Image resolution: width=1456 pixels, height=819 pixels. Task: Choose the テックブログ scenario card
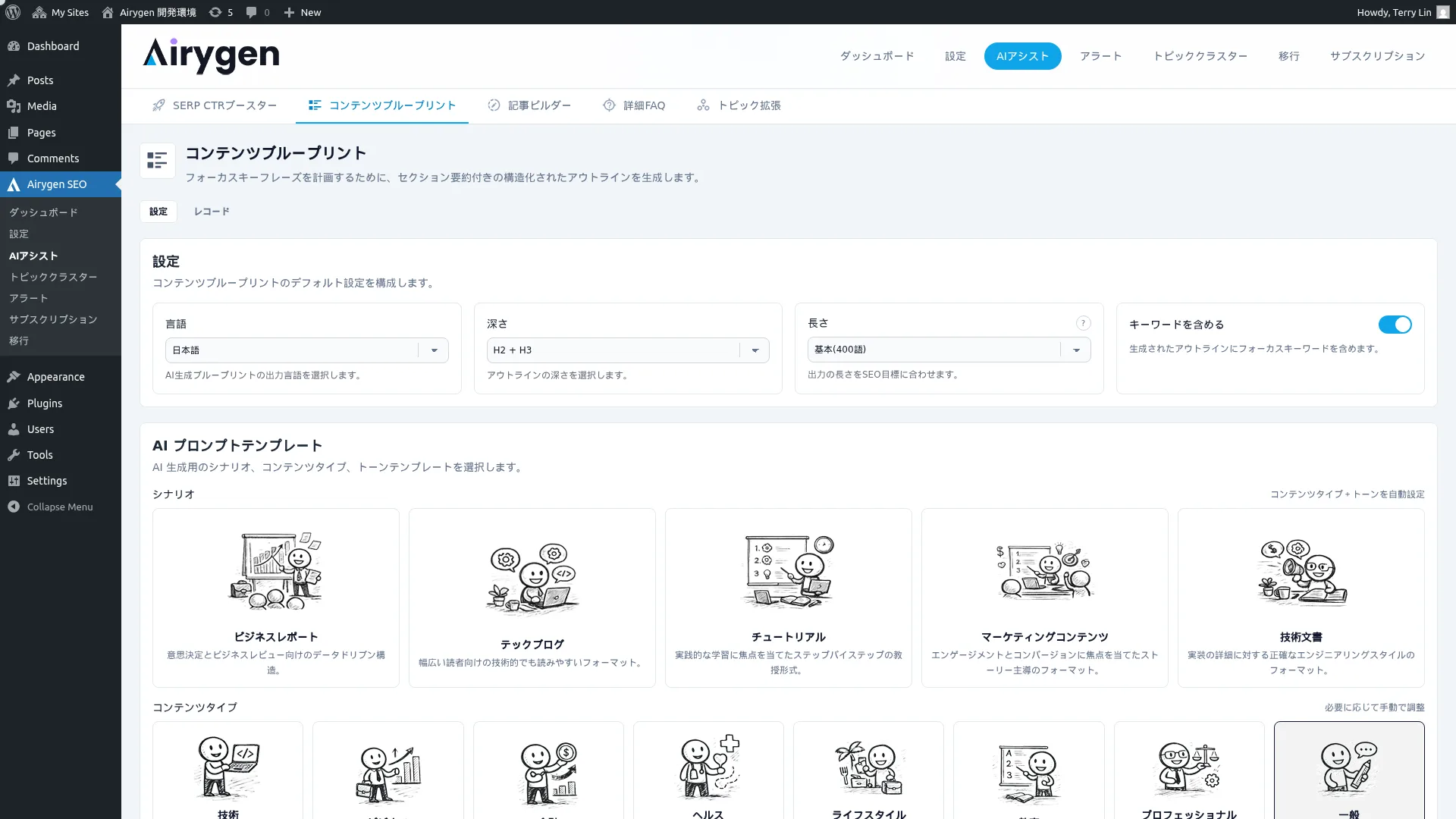pos(532,598)
